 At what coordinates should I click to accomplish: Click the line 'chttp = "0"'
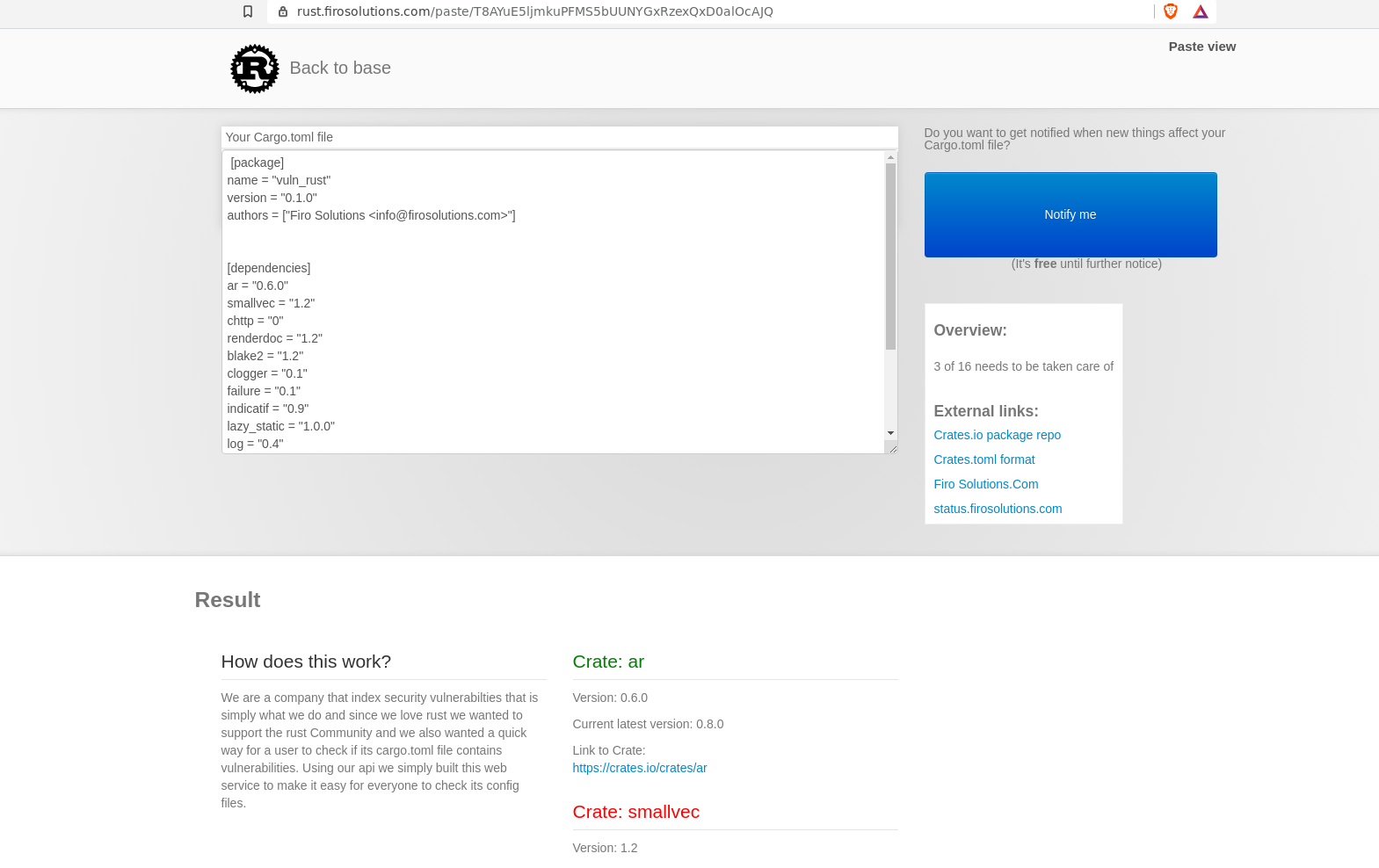tap(255, 321)
